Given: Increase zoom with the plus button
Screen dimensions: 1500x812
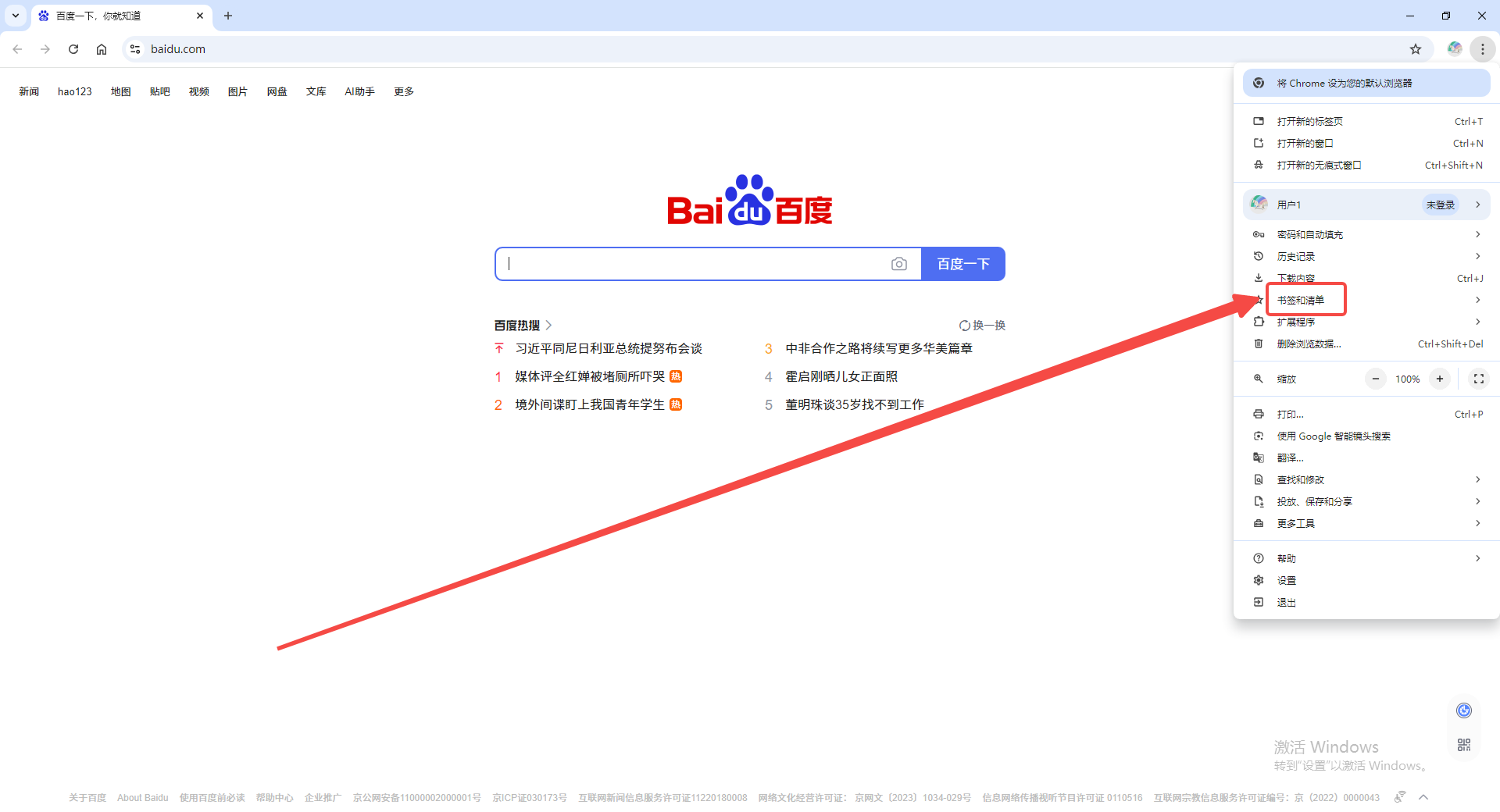Looking at the screenshot, I should pyautogui.click(x=1440, y=379).
